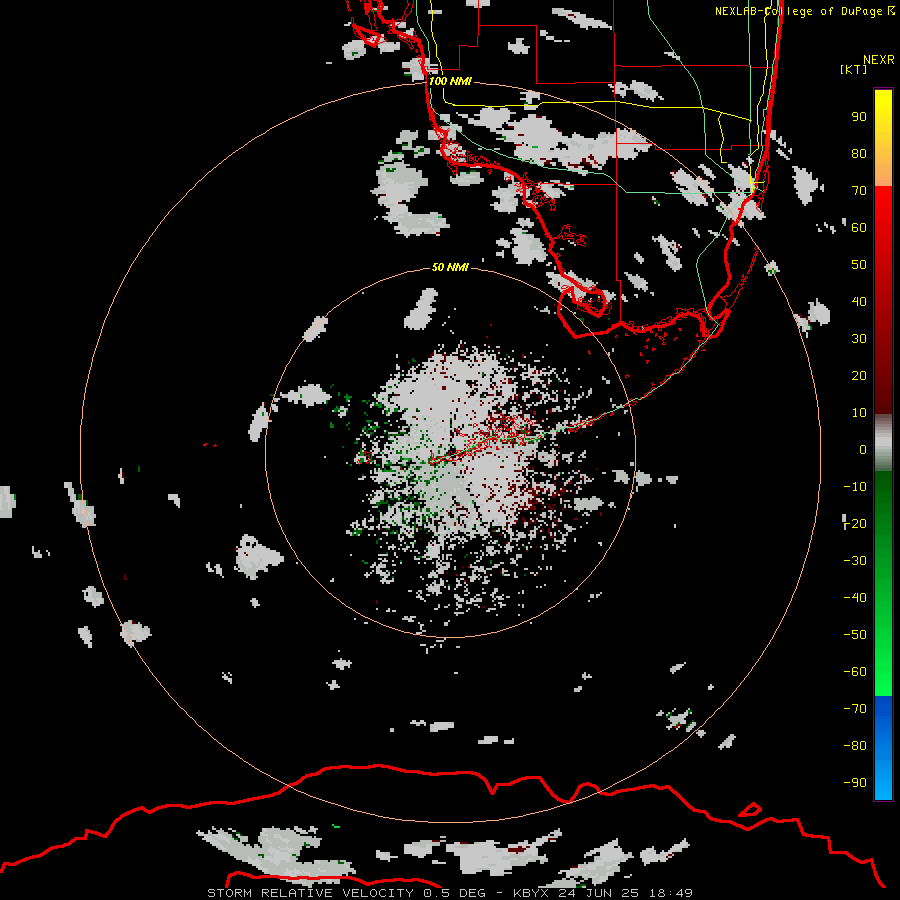The width and height of the screenshot is (900, 900).
Task: Click the -40 scale value
Action: [x=855, y=598]
